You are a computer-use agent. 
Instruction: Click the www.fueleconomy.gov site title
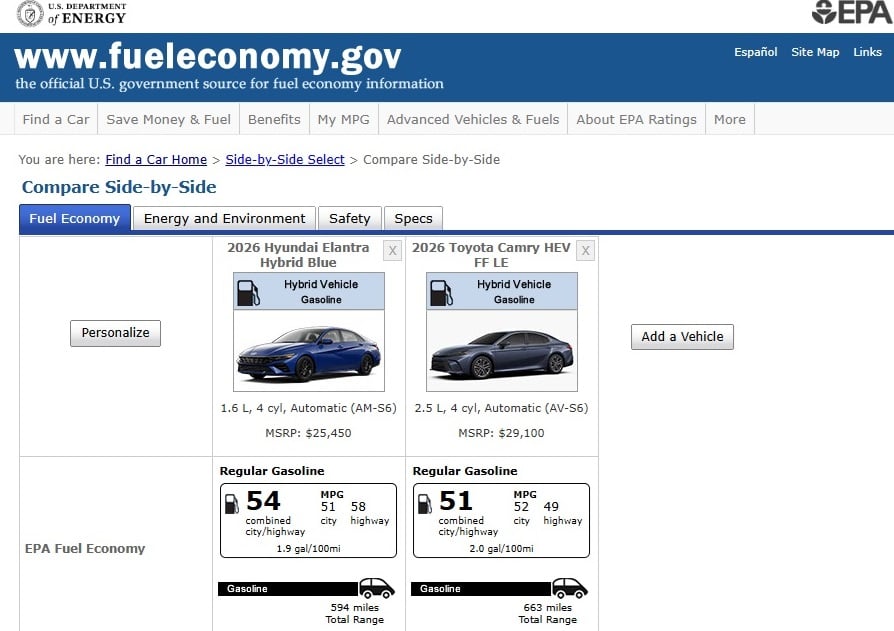click(x=208, y=57)
